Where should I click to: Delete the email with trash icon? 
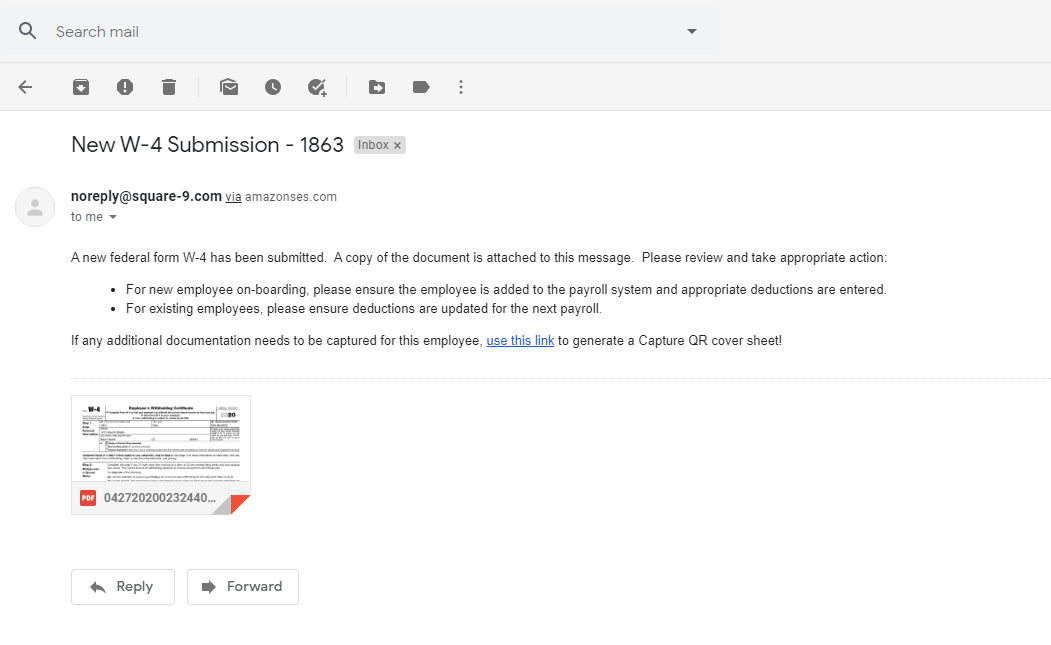point(169,87)
